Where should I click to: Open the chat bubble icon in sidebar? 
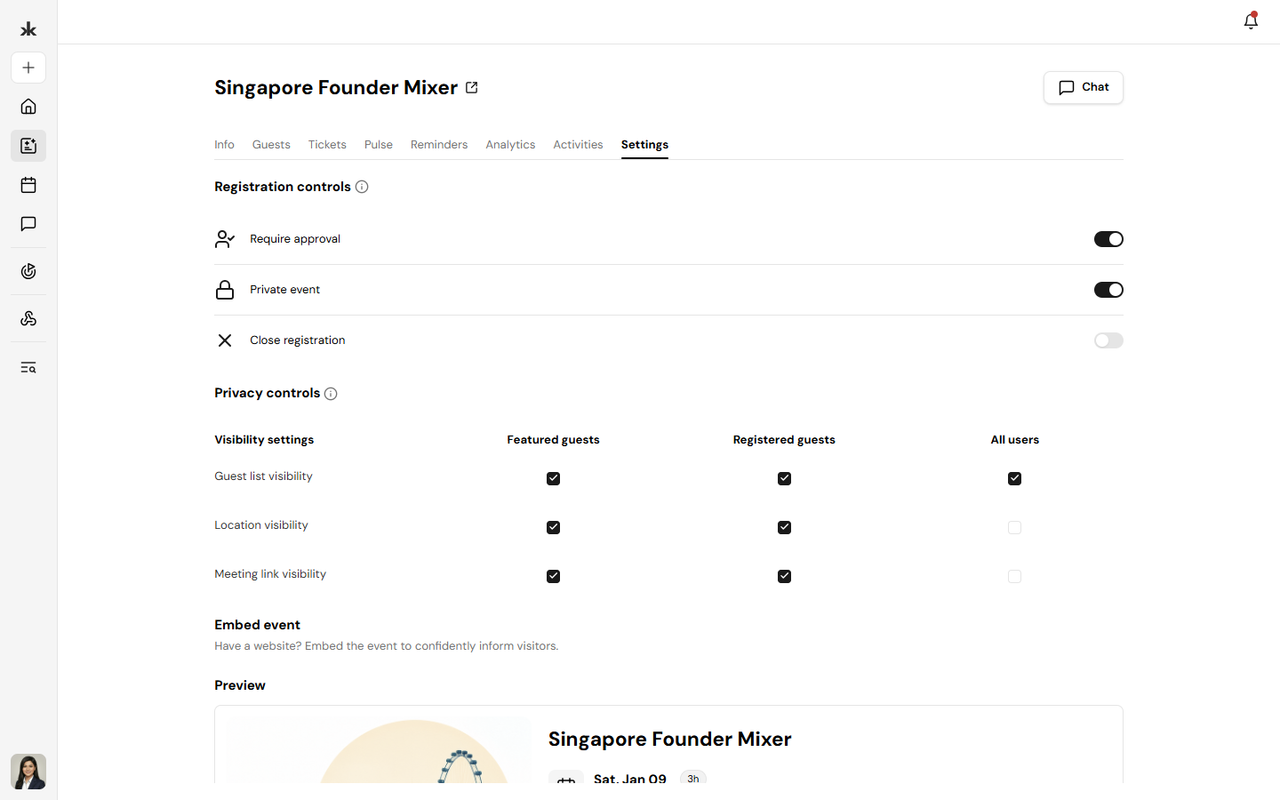[x=28, y=224]
